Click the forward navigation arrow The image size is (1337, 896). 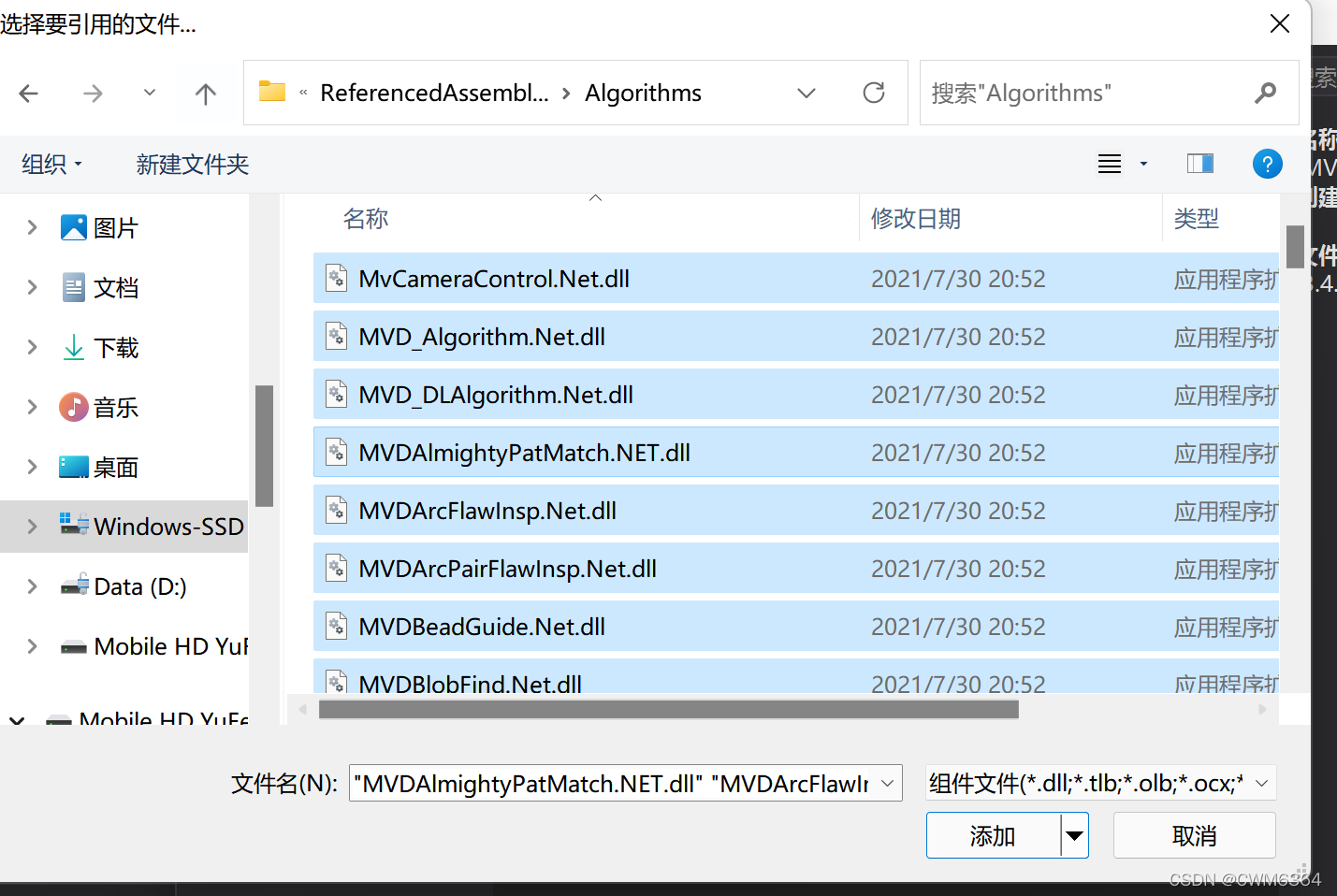(x=93, y=93)
